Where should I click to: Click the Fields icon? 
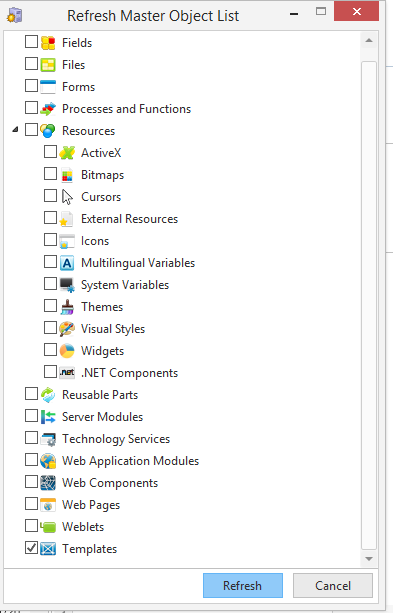[x=48, y=43]
